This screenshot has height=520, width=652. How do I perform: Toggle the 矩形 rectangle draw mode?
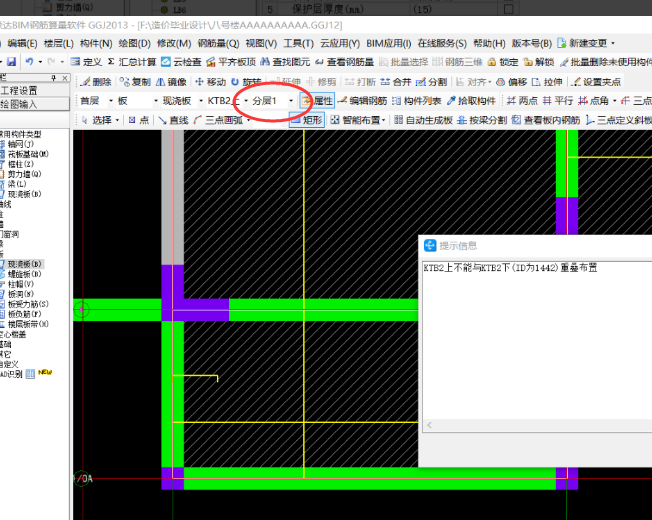point(307,120)
